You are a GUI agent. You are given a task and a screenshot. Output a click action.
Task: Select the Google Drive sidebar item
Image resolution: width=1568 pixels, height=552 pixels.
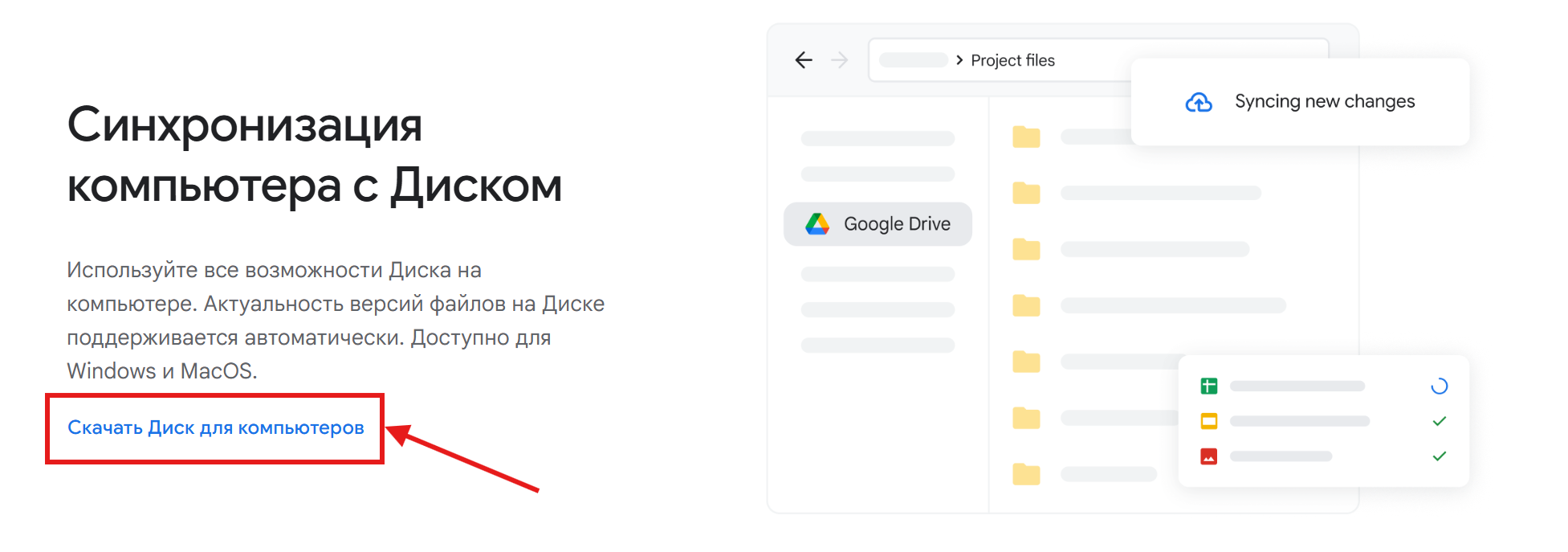[x=878, y=224]
